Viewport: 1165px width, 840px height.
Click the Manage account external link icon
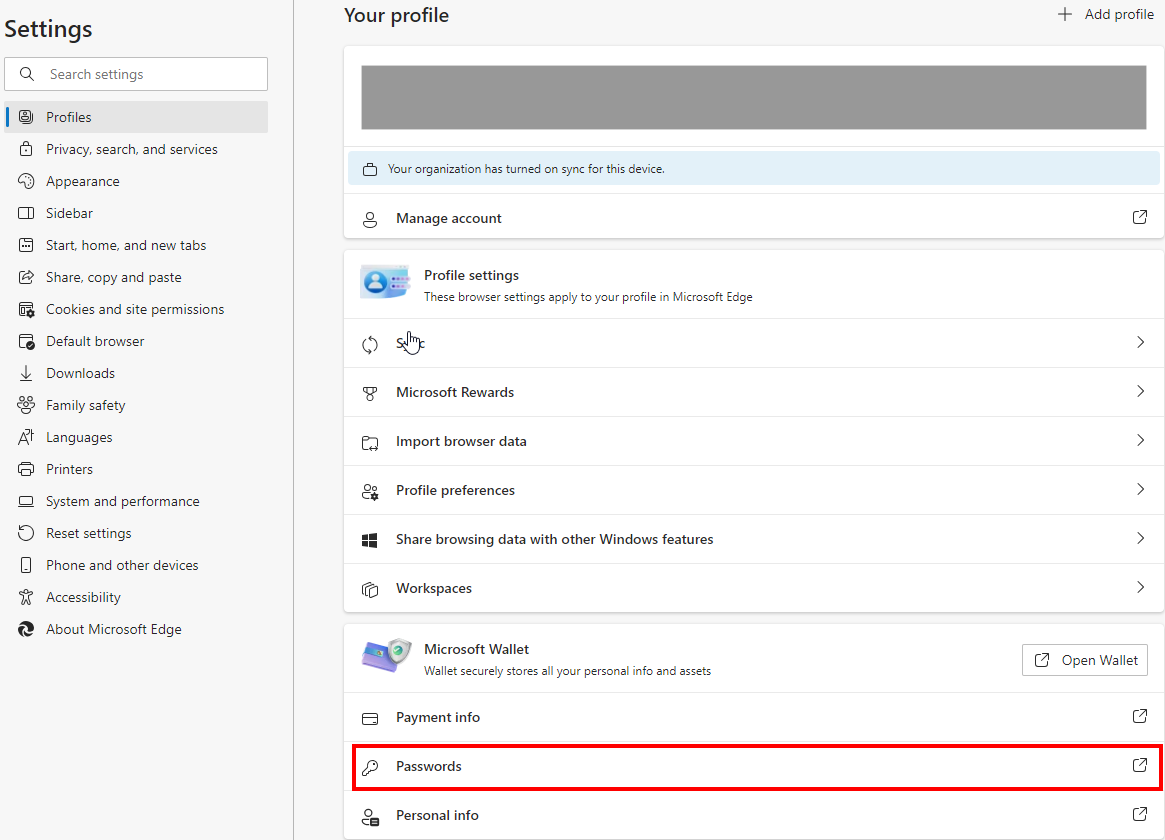pyautogui.click(x=1140, y=217)
